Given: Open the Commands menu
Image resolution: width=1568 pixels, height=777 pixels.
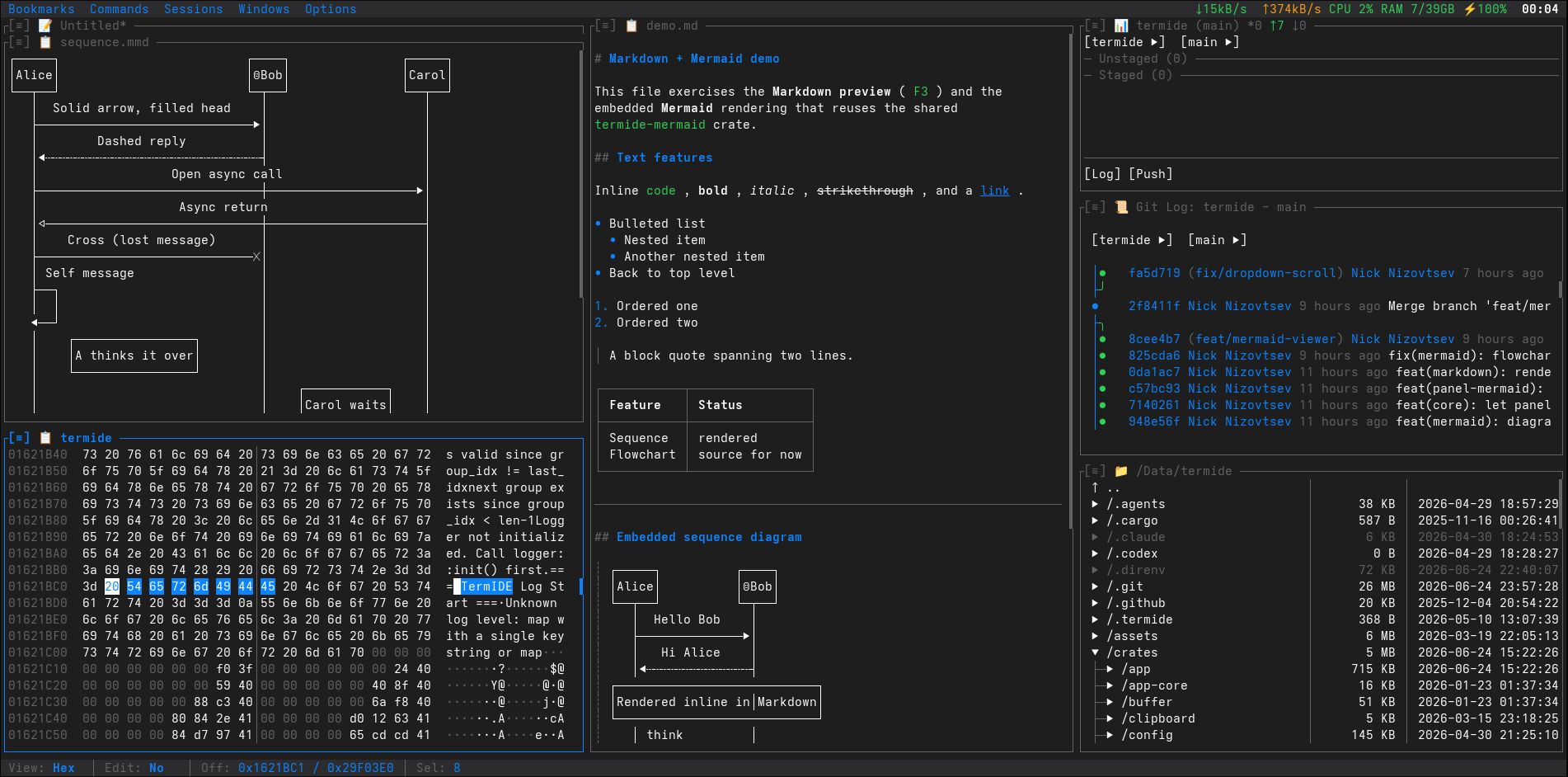Looking at the screenshot, I should point(120,9).
